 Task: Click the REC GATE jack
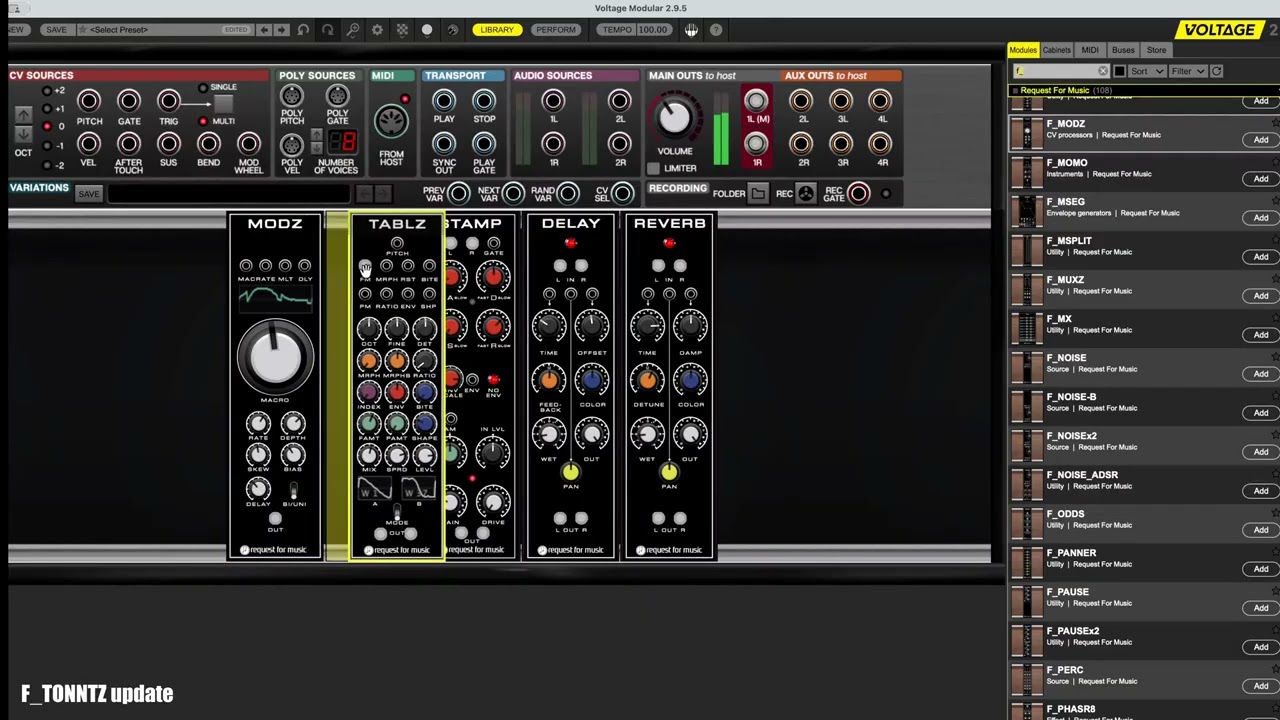pos(859,193)
